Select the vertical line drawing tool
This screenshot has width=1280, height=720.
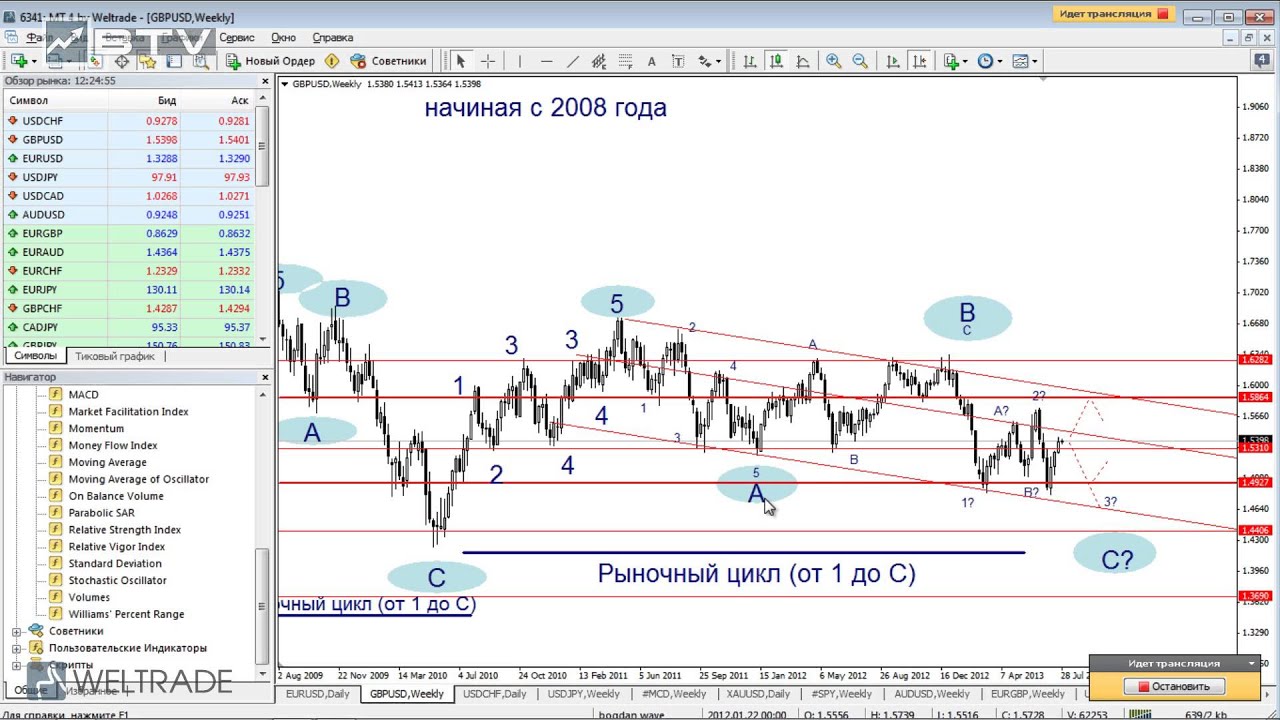[x=519, y=61]
